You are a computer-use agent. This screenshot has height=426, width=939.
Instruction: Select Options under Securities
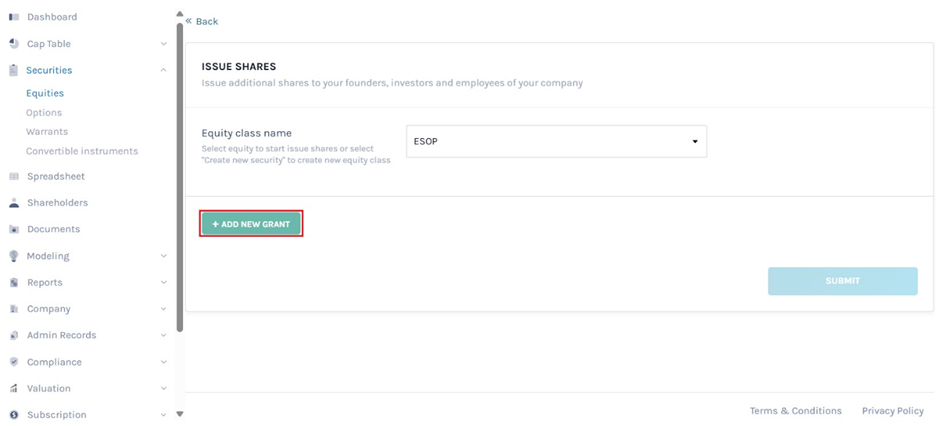point(44,113)
